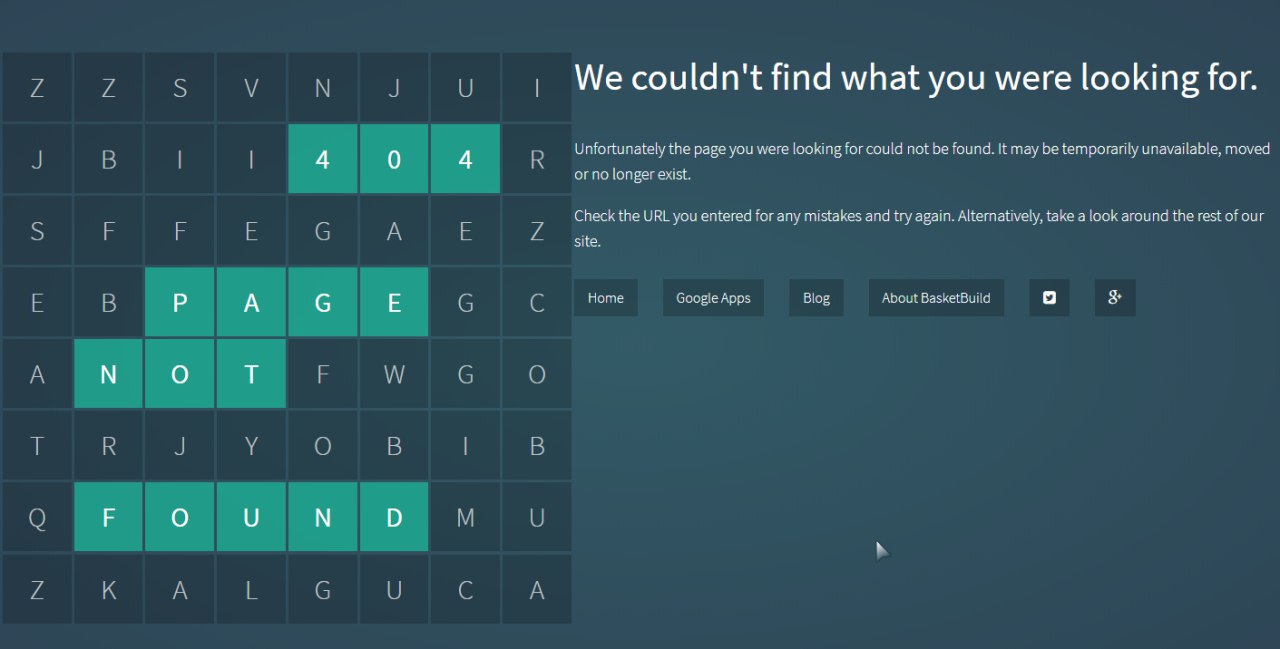Select the highlighted F tile in FOUND
The height and width of the screenshot is (649, 1280).
pyautogui.click(x=108, y=518)
